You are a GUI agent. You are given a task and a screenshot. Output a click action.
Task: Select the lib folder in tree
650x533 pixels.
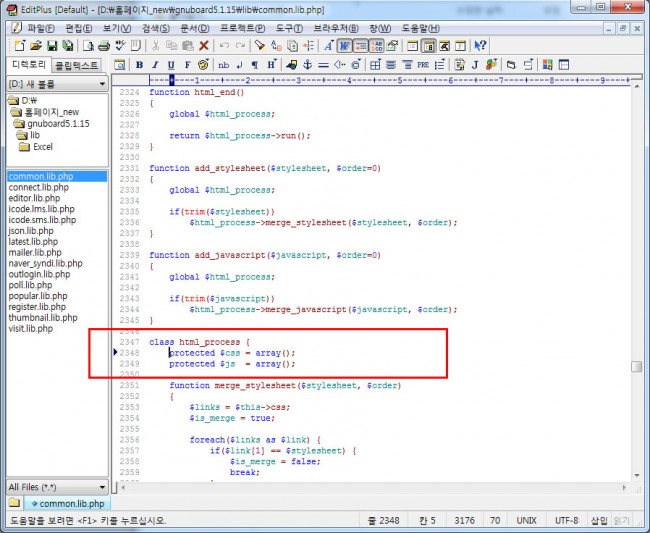pos(29,135)
